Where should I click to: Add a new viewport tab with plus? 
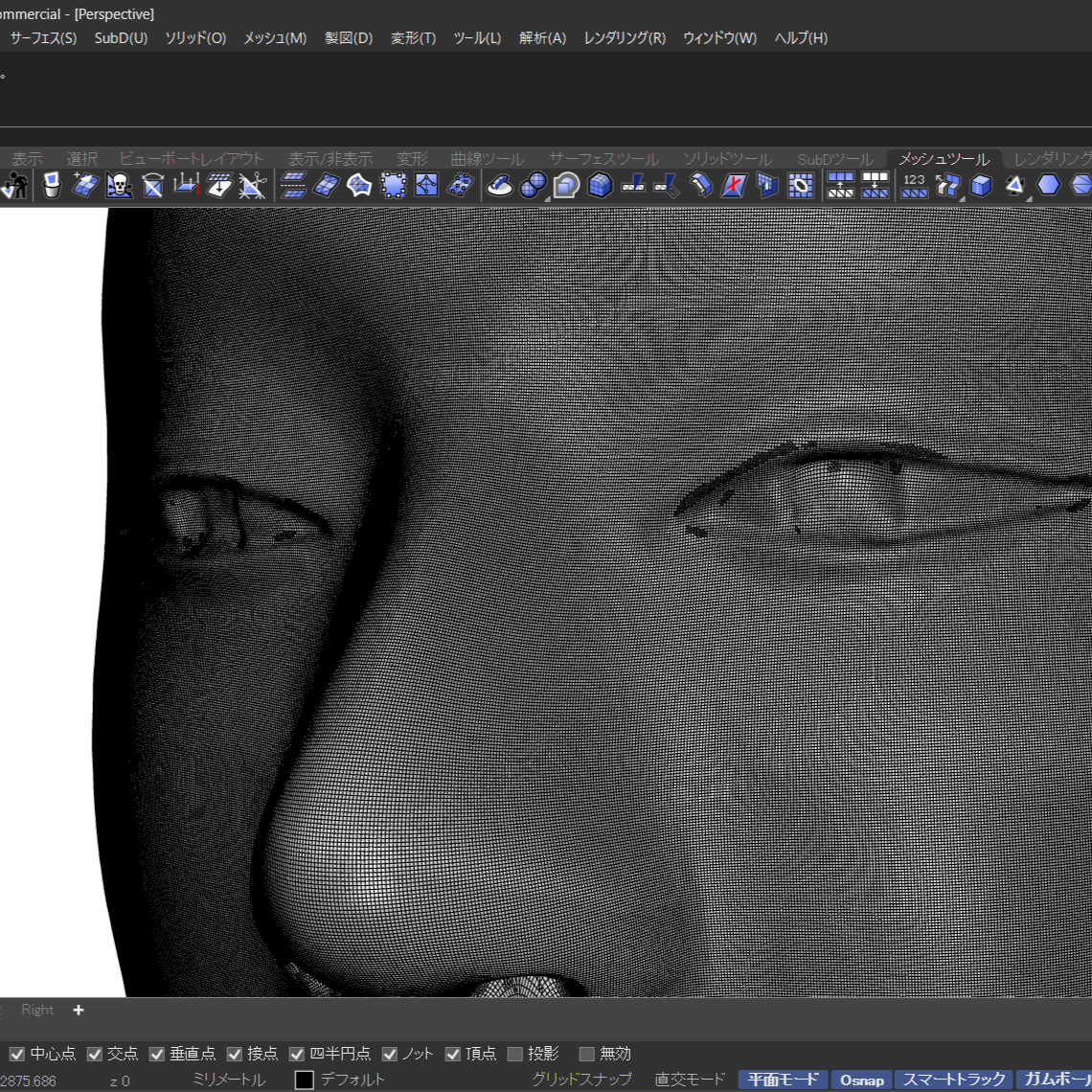pyautogui.click(x=79, y=1010)
